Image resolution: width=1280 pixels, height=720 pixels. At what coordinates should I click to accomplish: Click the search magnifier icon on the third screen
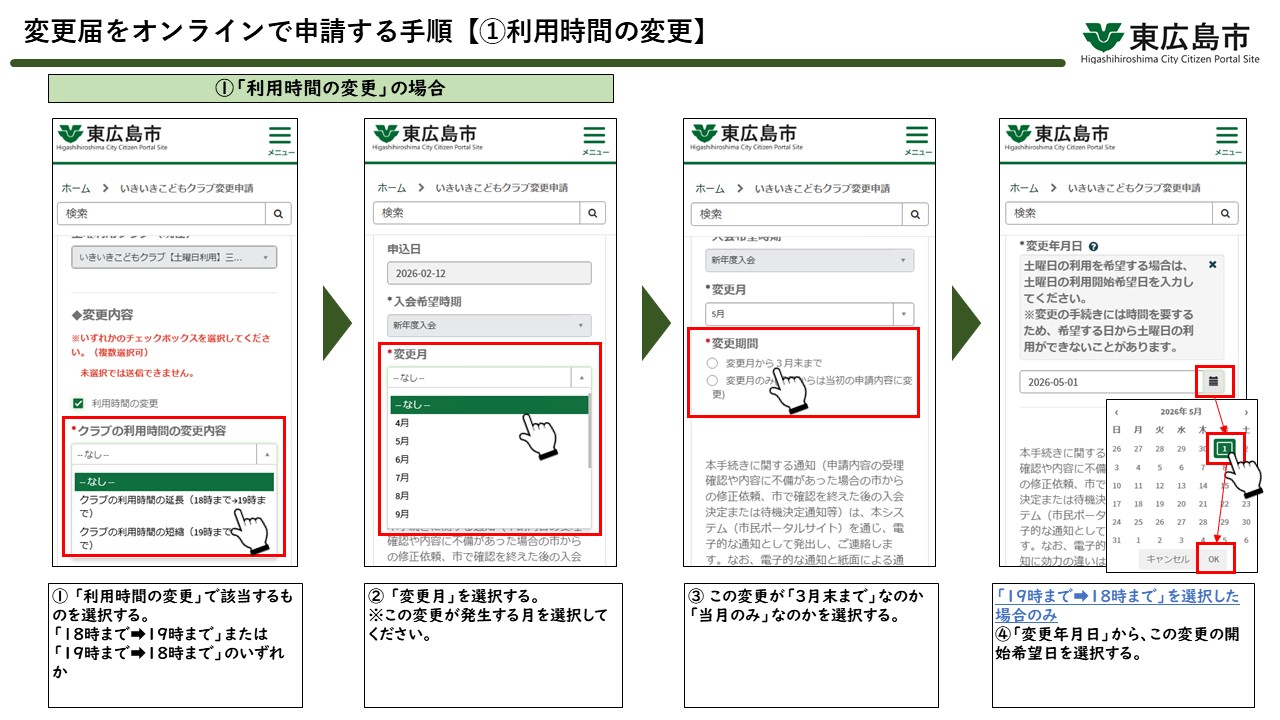[916, 213]
